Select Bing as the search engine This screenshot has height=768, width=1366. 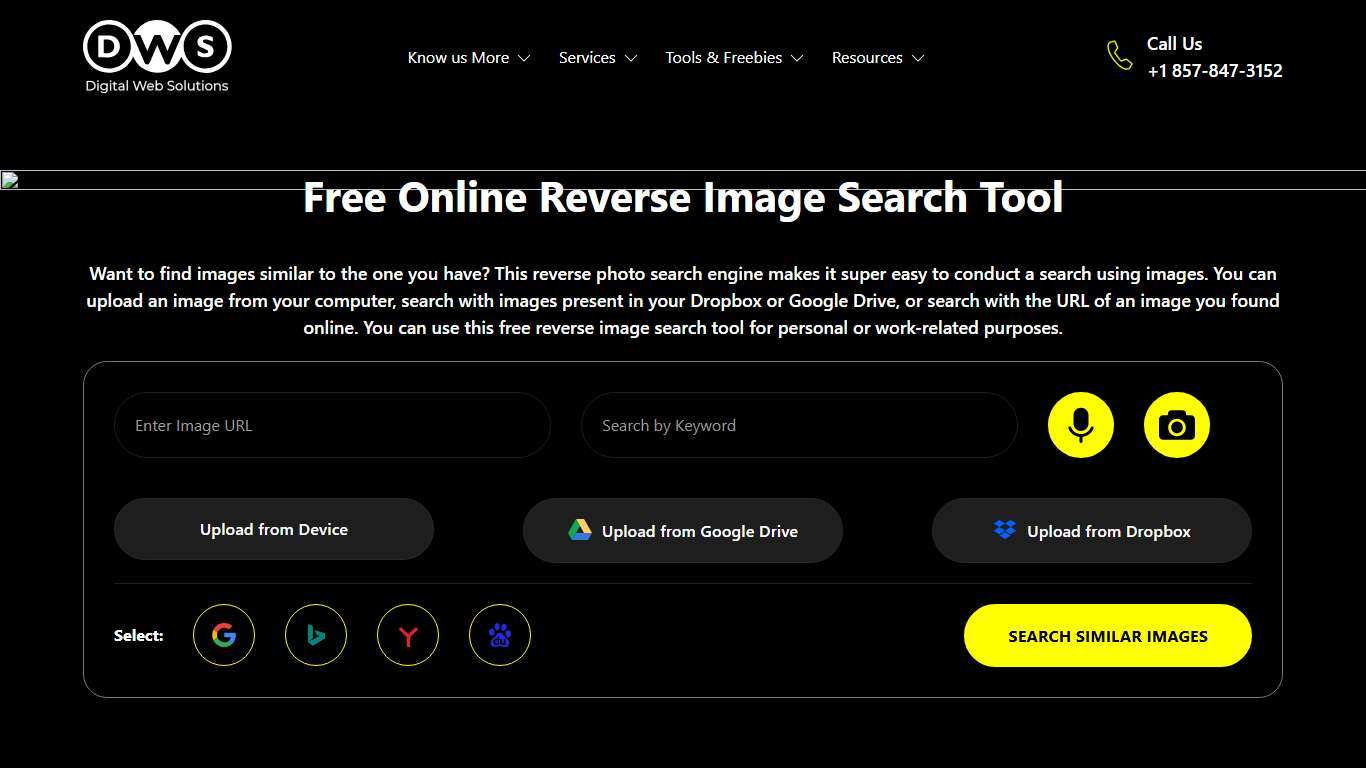click(316, 635)
